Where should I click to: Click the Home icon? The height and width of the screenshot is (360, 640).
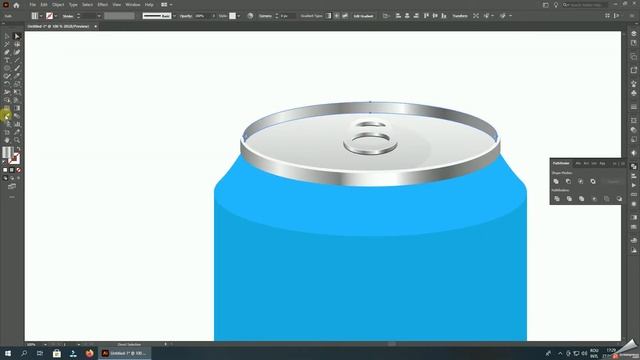tap(16, 5)
